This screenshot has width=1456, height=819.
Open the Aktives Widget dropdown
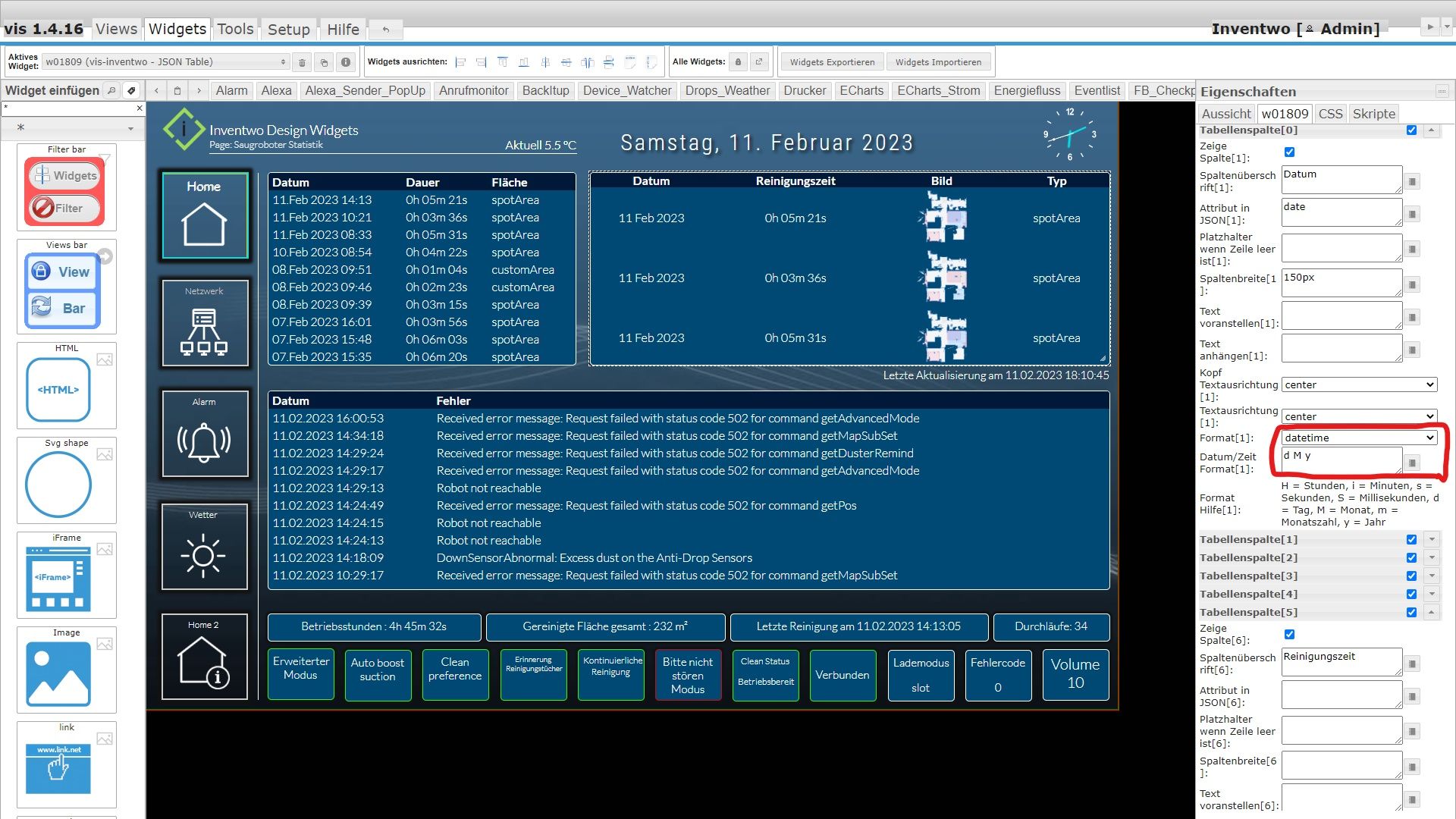click(x=165, y=62)
